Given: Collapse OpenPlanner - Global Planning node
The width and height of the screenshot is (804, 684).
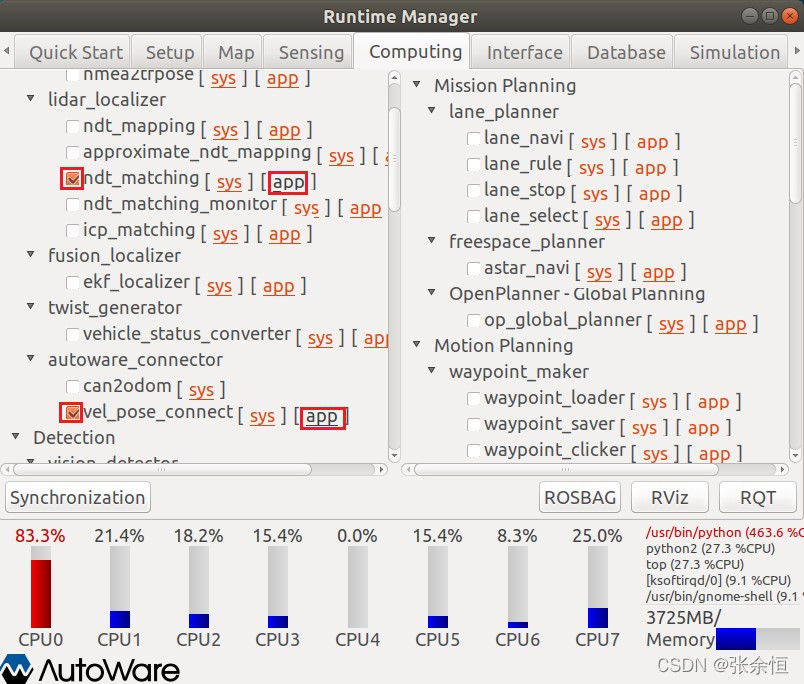Looking at the screenshot, I should pos(432,292).
